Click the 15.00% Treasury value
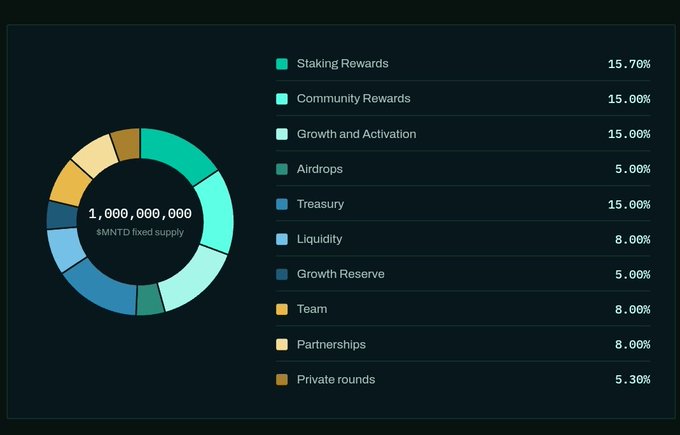Screen dimensions: 680x435 (629, 205)
